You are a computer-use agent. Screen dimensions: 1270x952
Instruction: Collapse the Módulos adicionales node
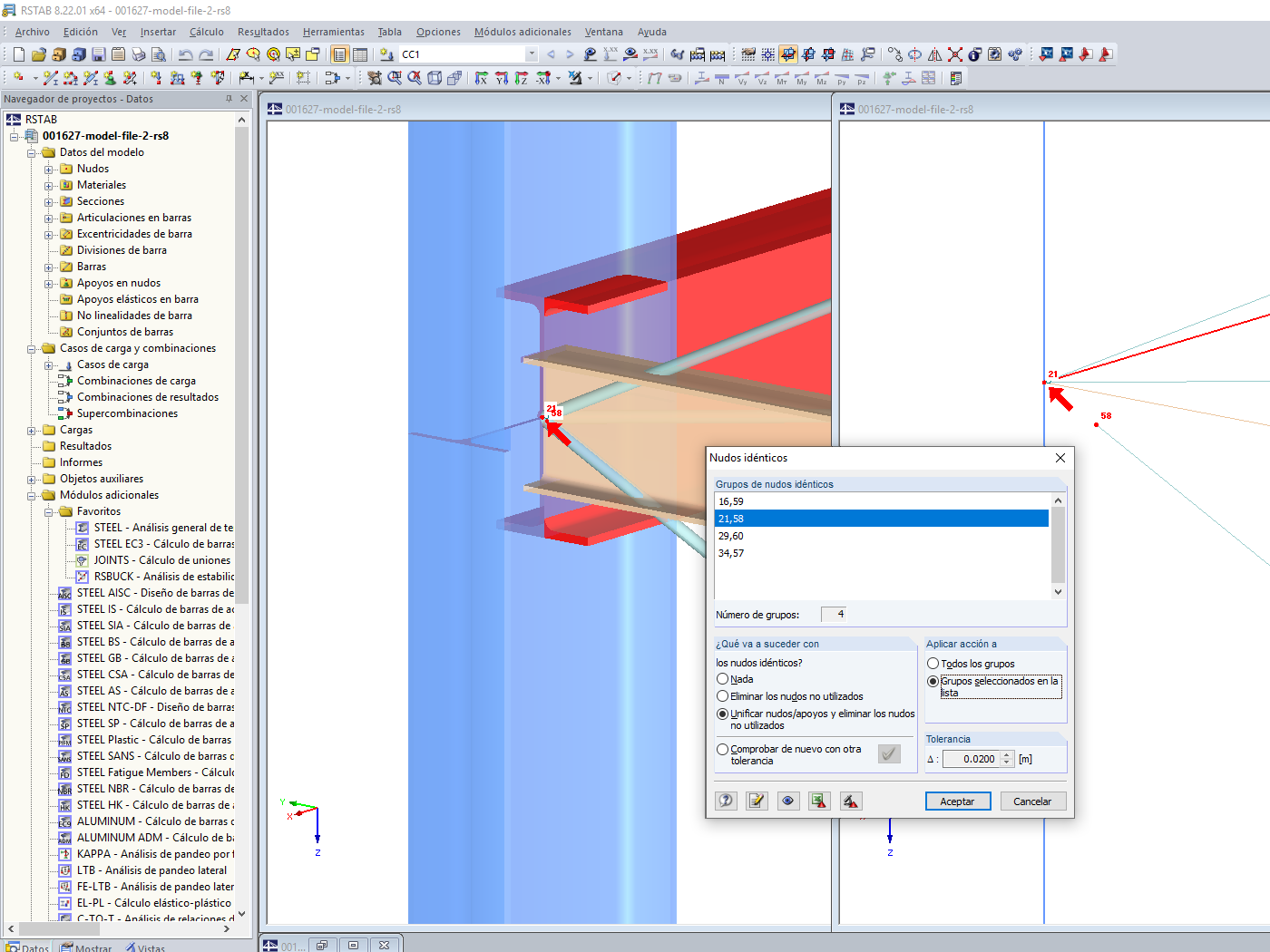[32, 496]
